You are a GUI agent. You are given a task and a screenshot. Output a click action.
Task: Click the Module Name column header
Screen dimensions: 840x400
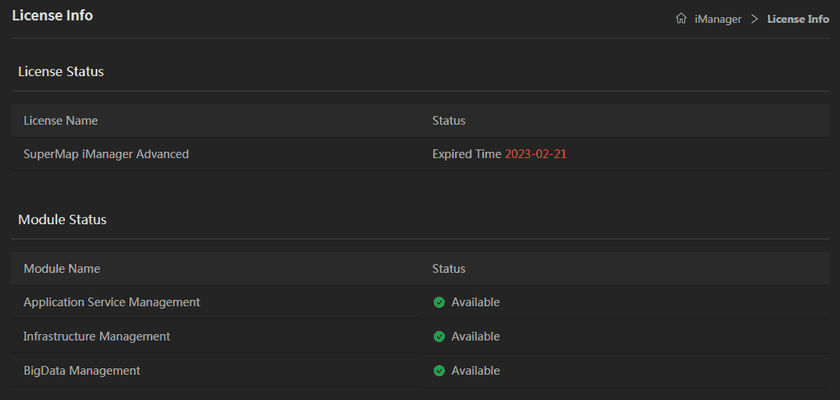pyautogui.click(x=62, y=268)
